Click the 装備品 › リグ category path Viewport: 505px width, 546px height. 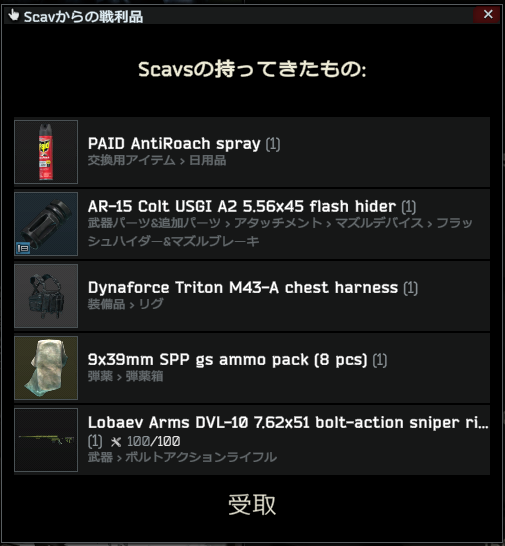coord(125,304)
